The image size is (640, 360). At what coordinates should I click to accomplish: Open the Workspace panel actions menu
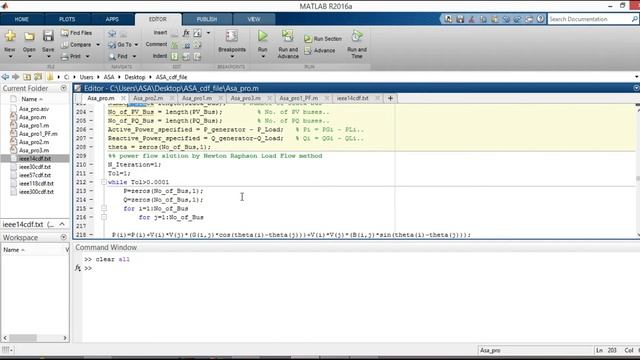63,237
